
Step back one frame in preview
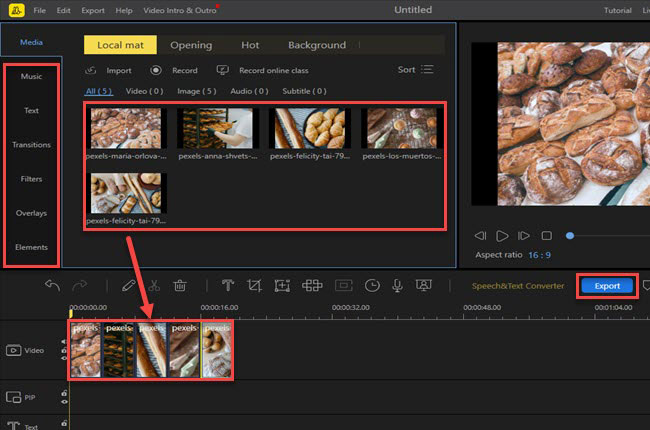click(x=480, y=236)
